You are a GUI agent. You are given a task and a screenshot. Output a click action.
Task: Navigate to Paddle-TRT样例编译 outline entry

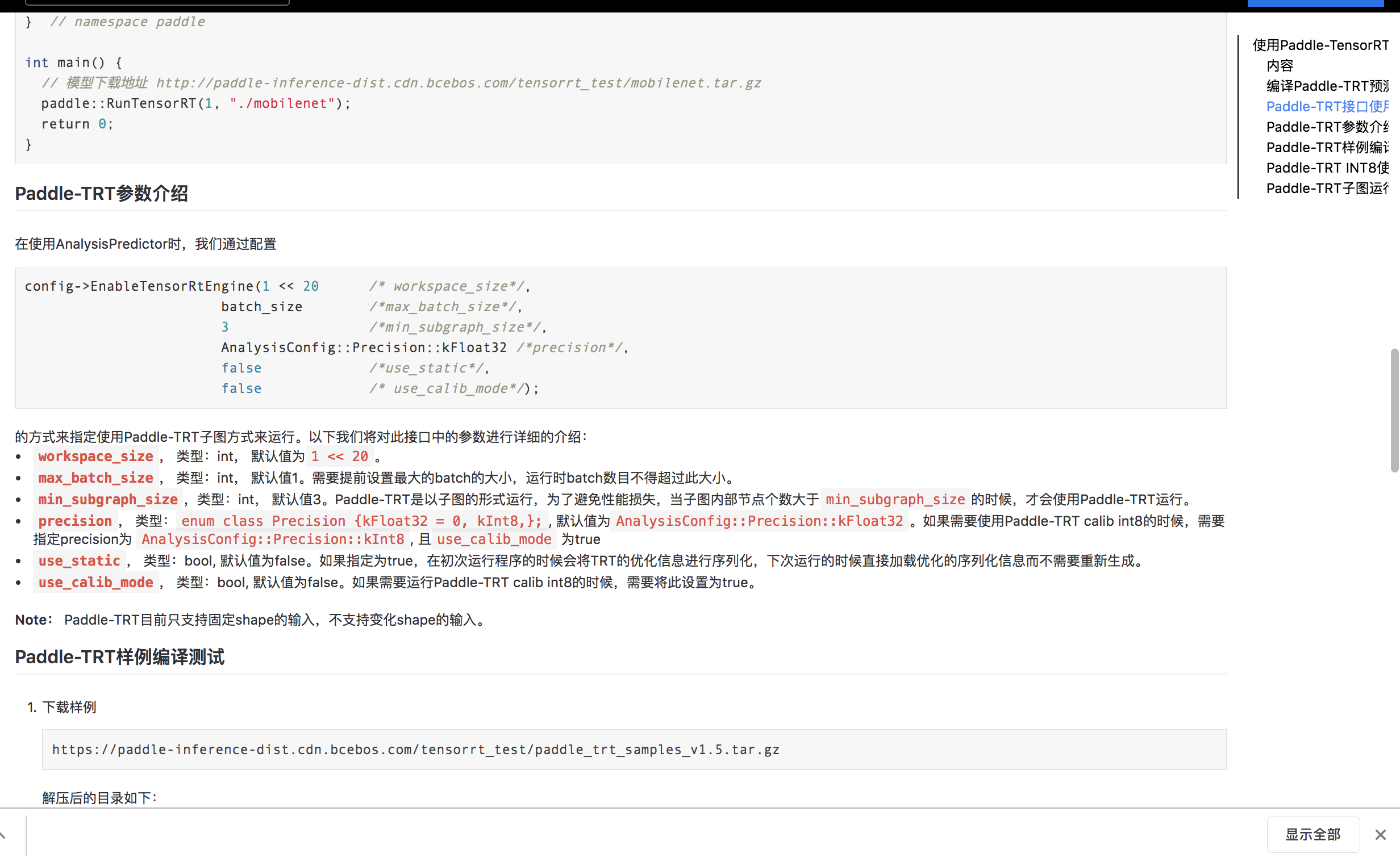point(1327,148)
